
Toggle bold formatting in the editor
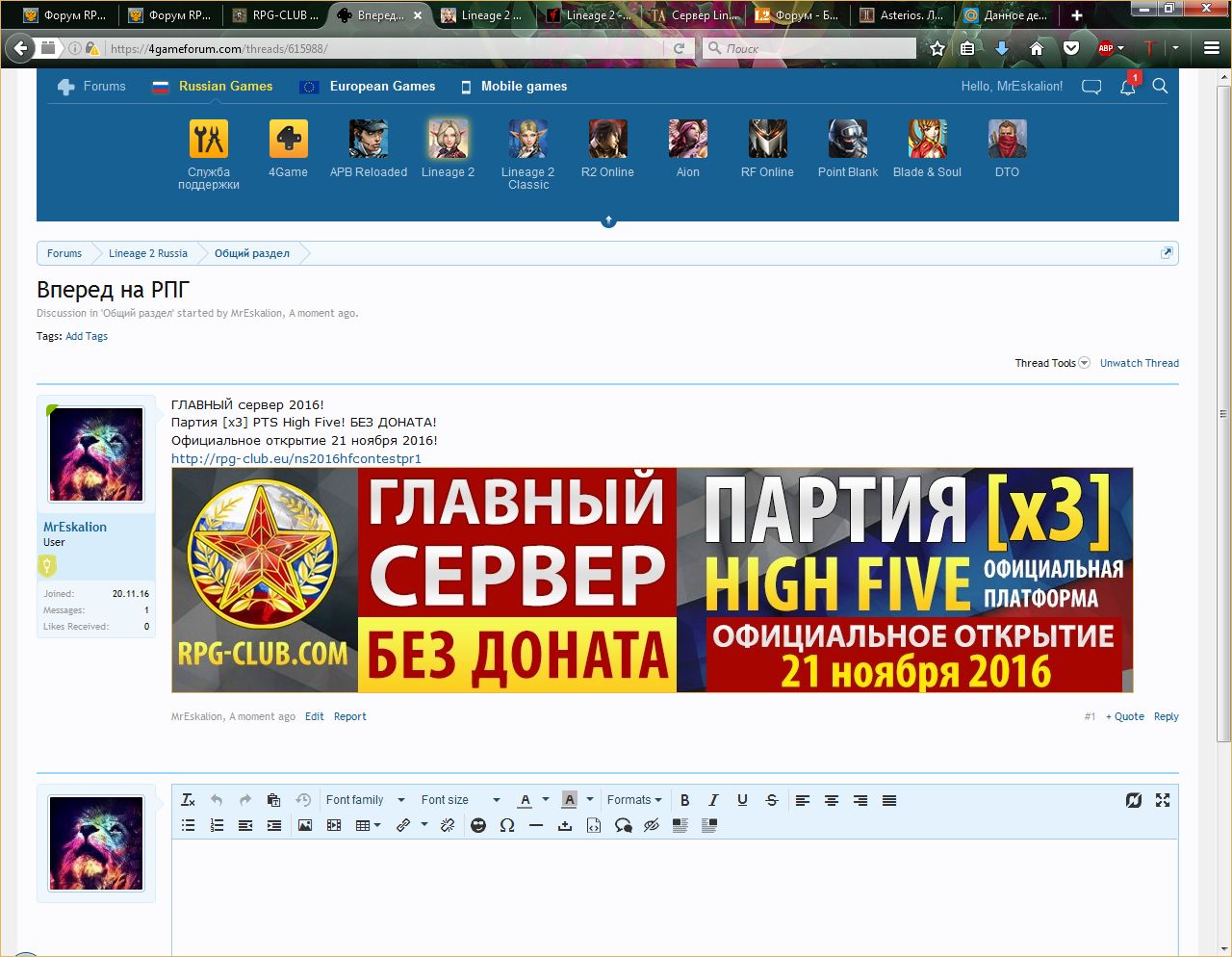tap(684, 800)
